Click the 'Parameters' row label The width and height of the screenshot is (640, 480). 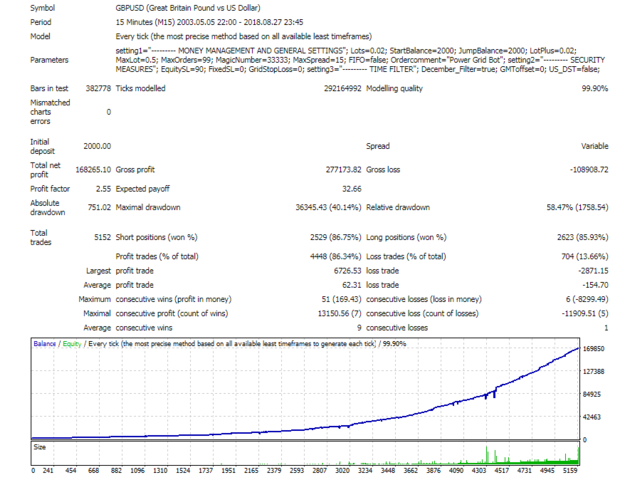49,60
